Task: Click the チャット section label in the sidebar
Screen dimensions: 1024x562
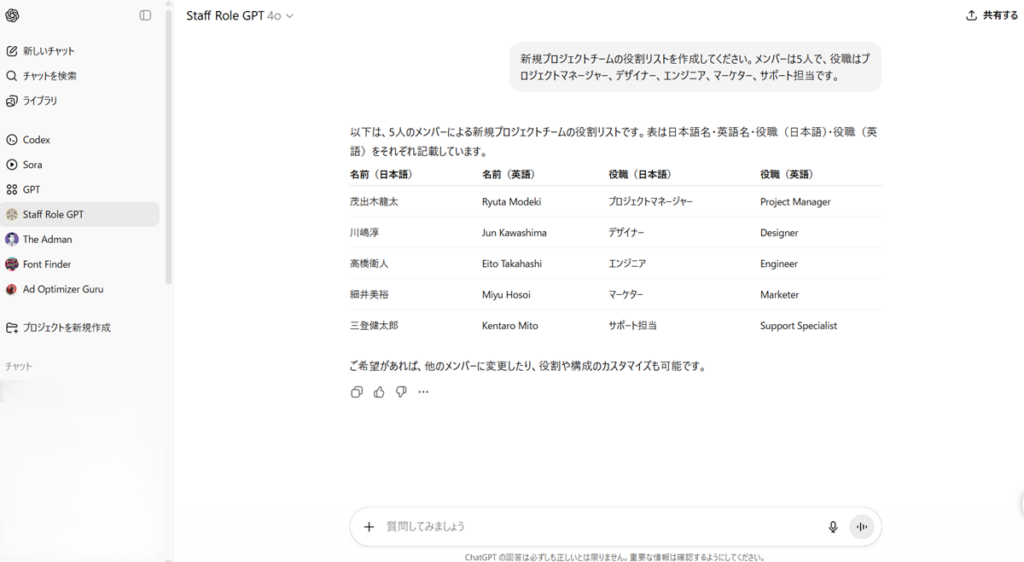Action: tap(18, 366)
